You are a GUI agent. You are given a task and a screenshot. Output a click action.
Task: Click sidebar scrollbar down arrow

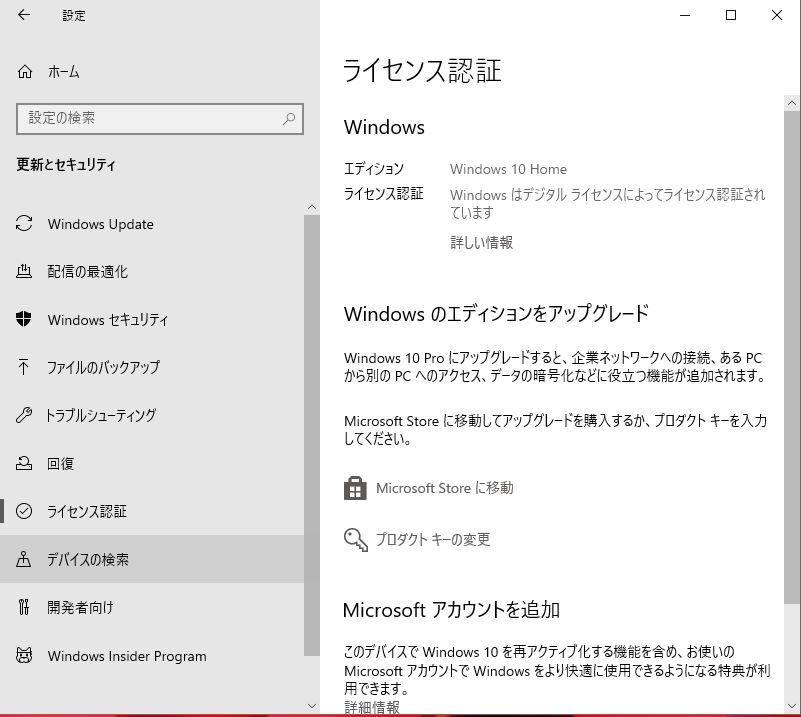tap(312, 706)
